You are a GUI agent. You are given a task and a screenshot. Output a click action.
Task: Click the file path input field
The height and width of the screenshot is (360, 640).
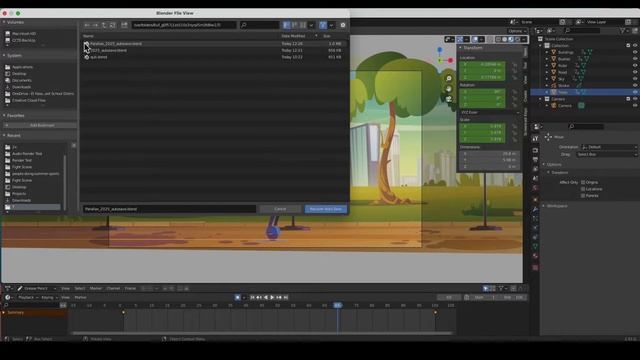[184, 25]
